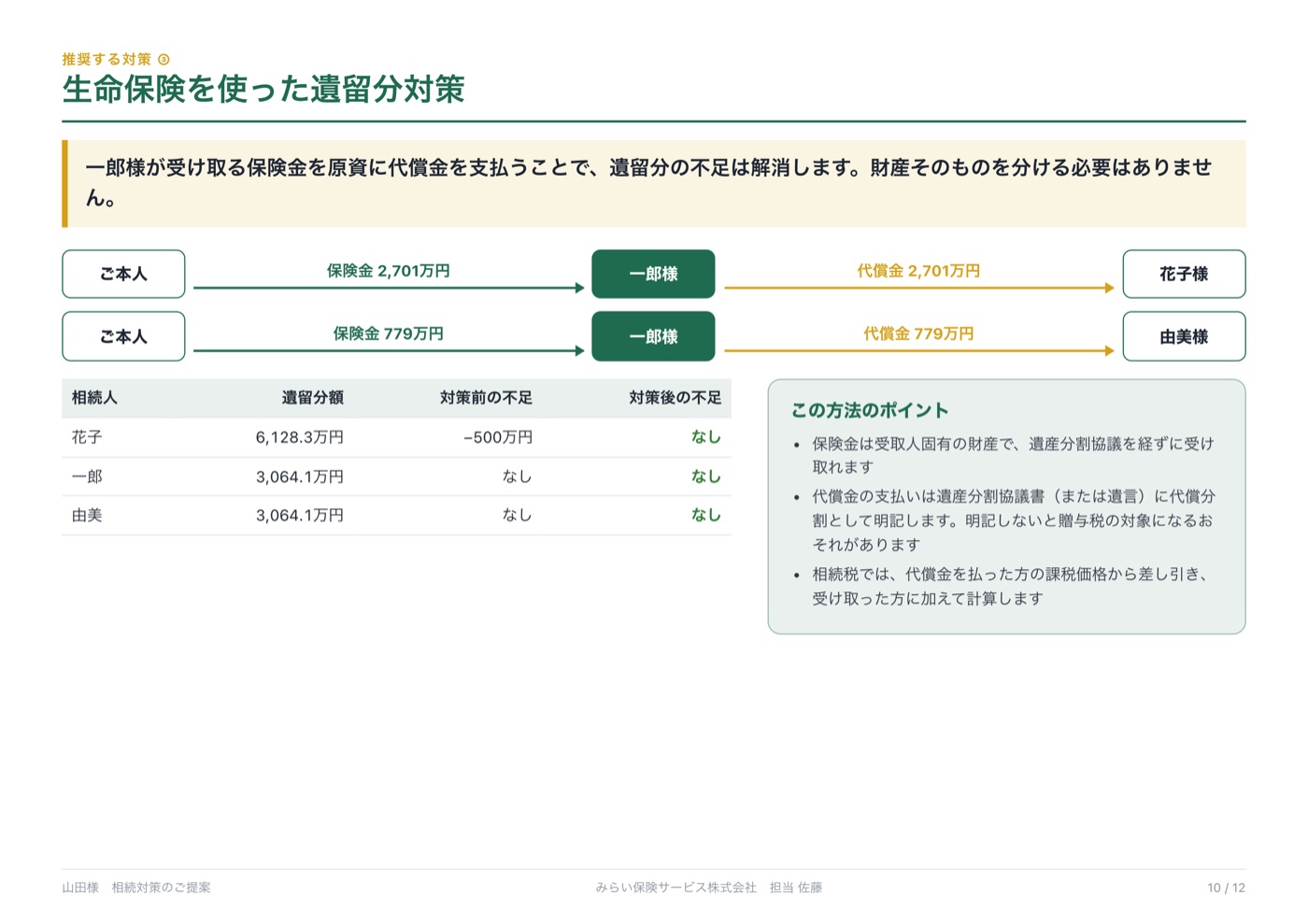Click the 推奨する対策 ③ label
The image size is (1308, 924).
[116, 59]
